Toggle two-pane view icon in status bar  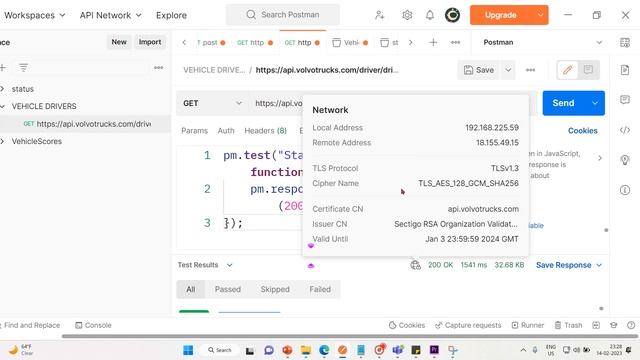click(x=596, y=325)
